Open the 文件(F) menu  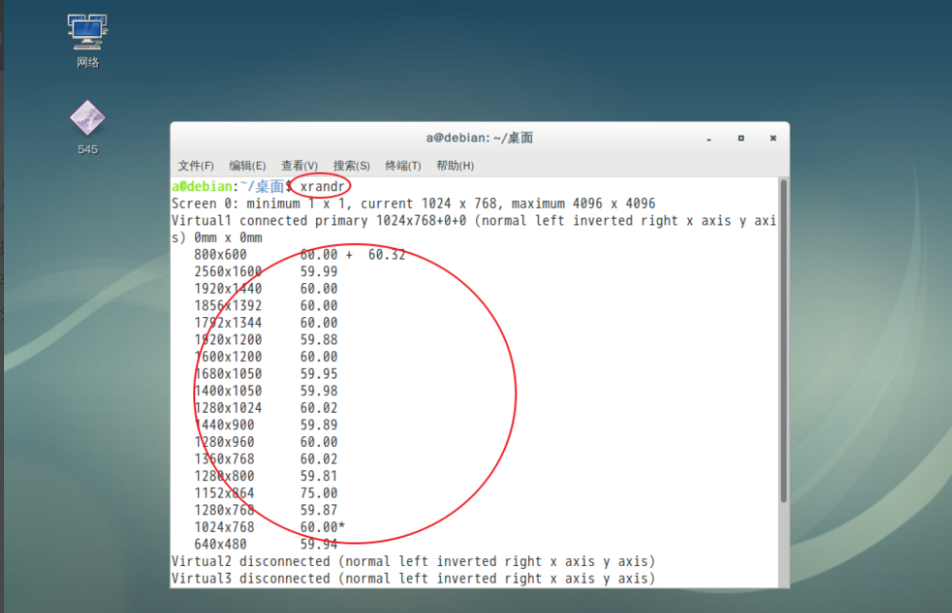point(196,166)
